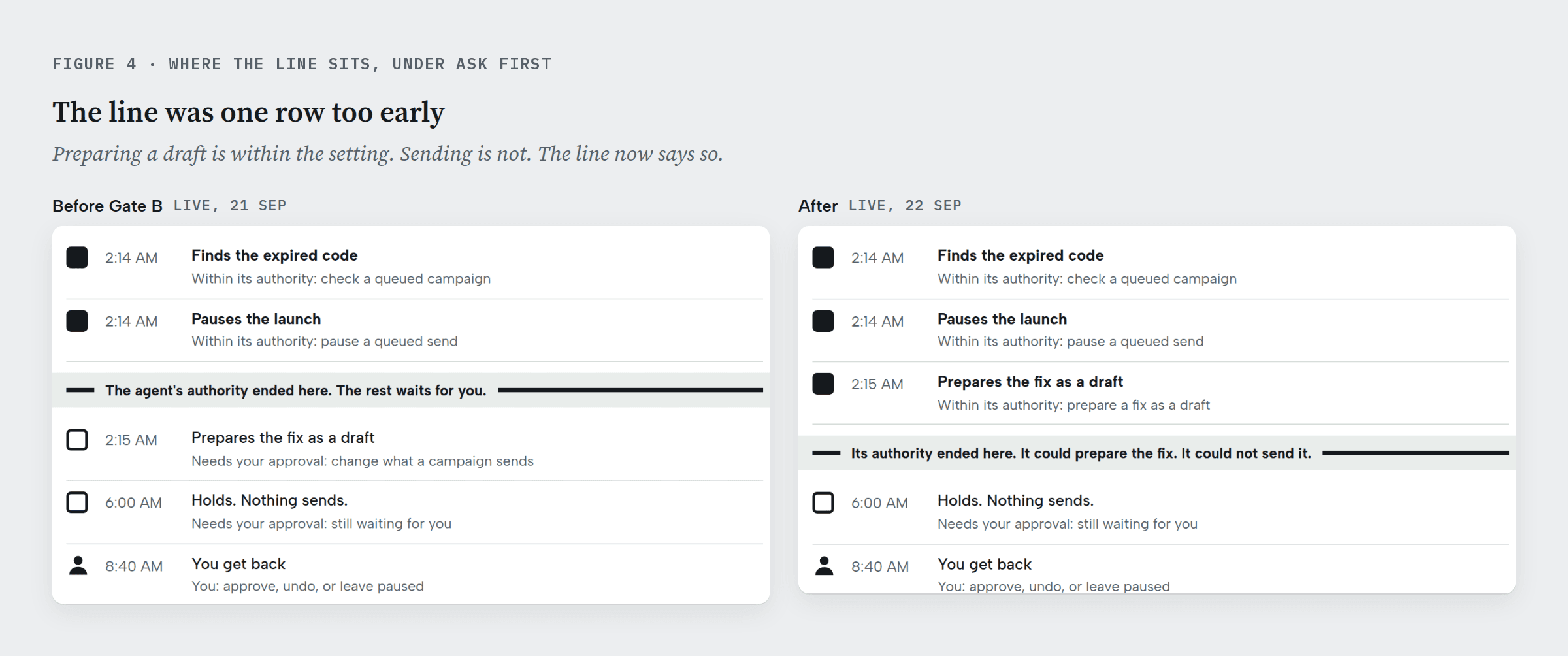Click 'LIVE, 22 SEP' label
1568x656 pixels.
(905, 205)
